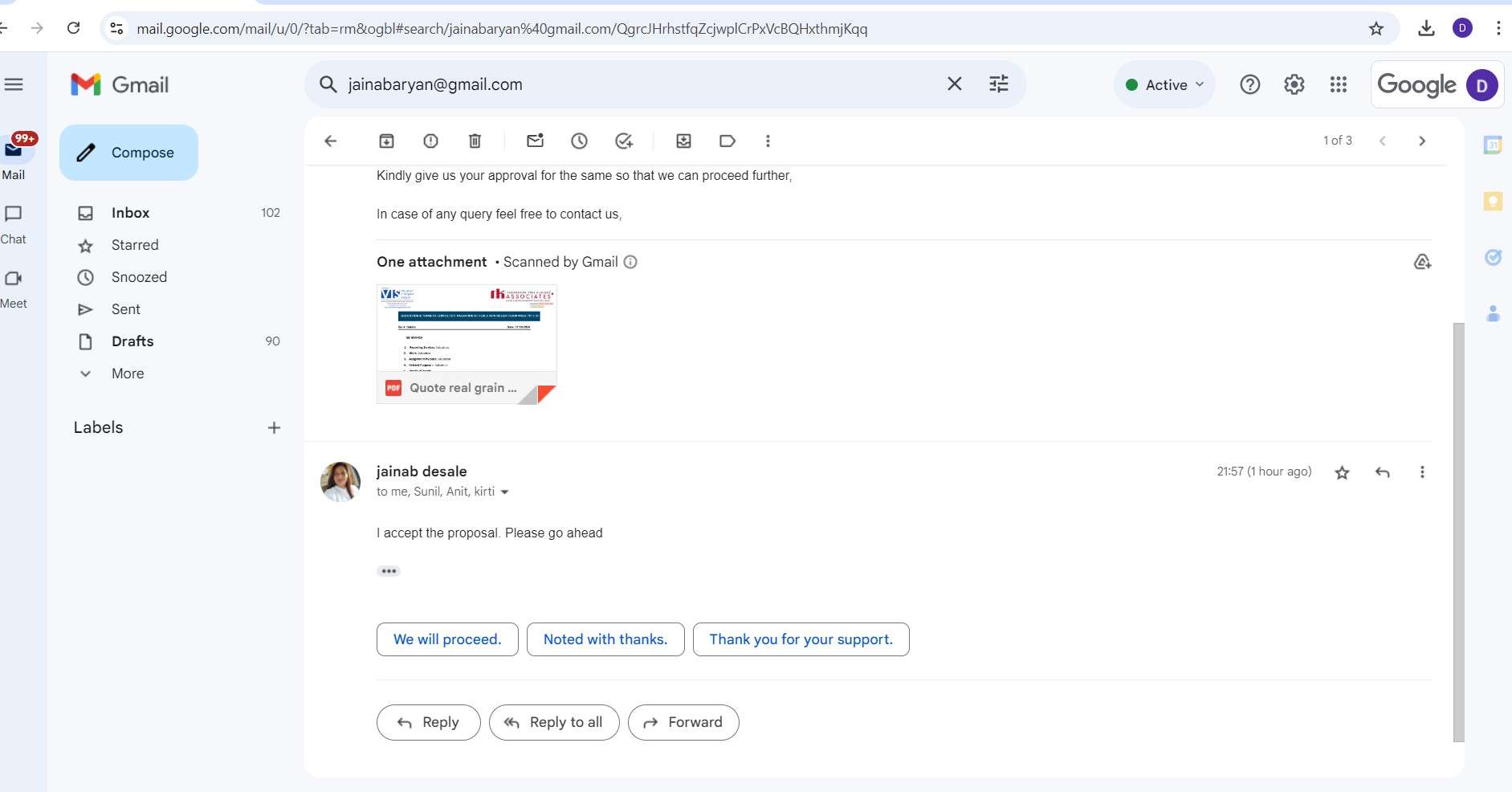Delete conversation with the trash icon
Screen dimensions: 1512x792
[x=475, y=141]
